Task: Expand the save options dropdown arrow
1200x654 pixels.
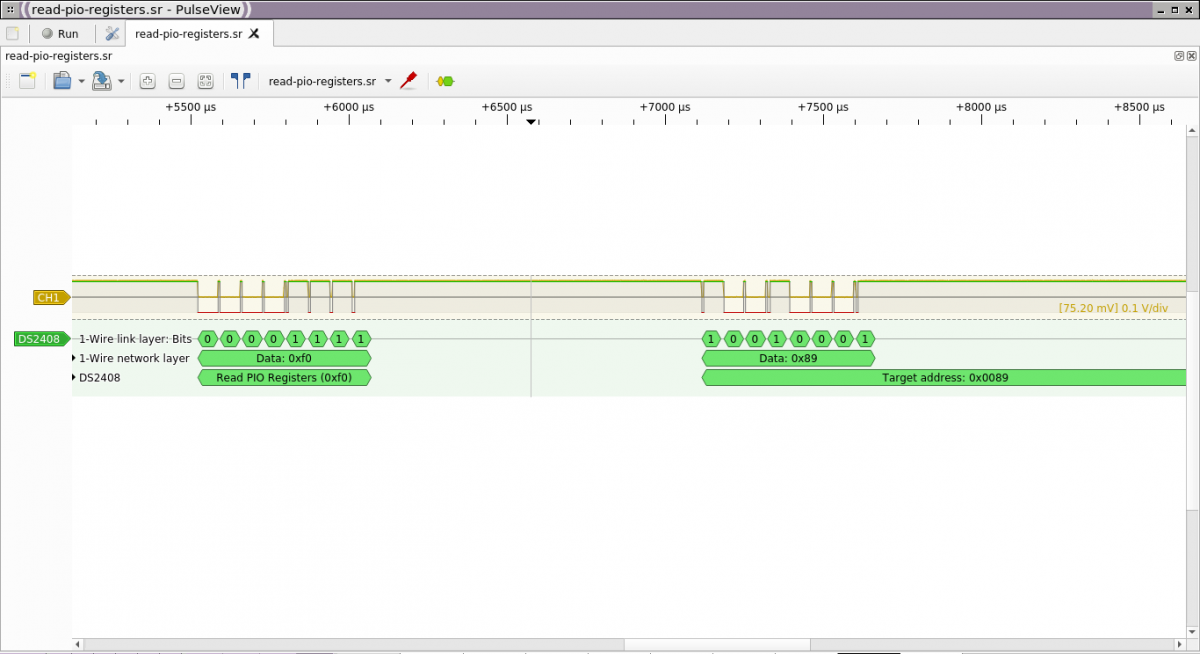Action: pyautogui.click(x=121, y=82)
